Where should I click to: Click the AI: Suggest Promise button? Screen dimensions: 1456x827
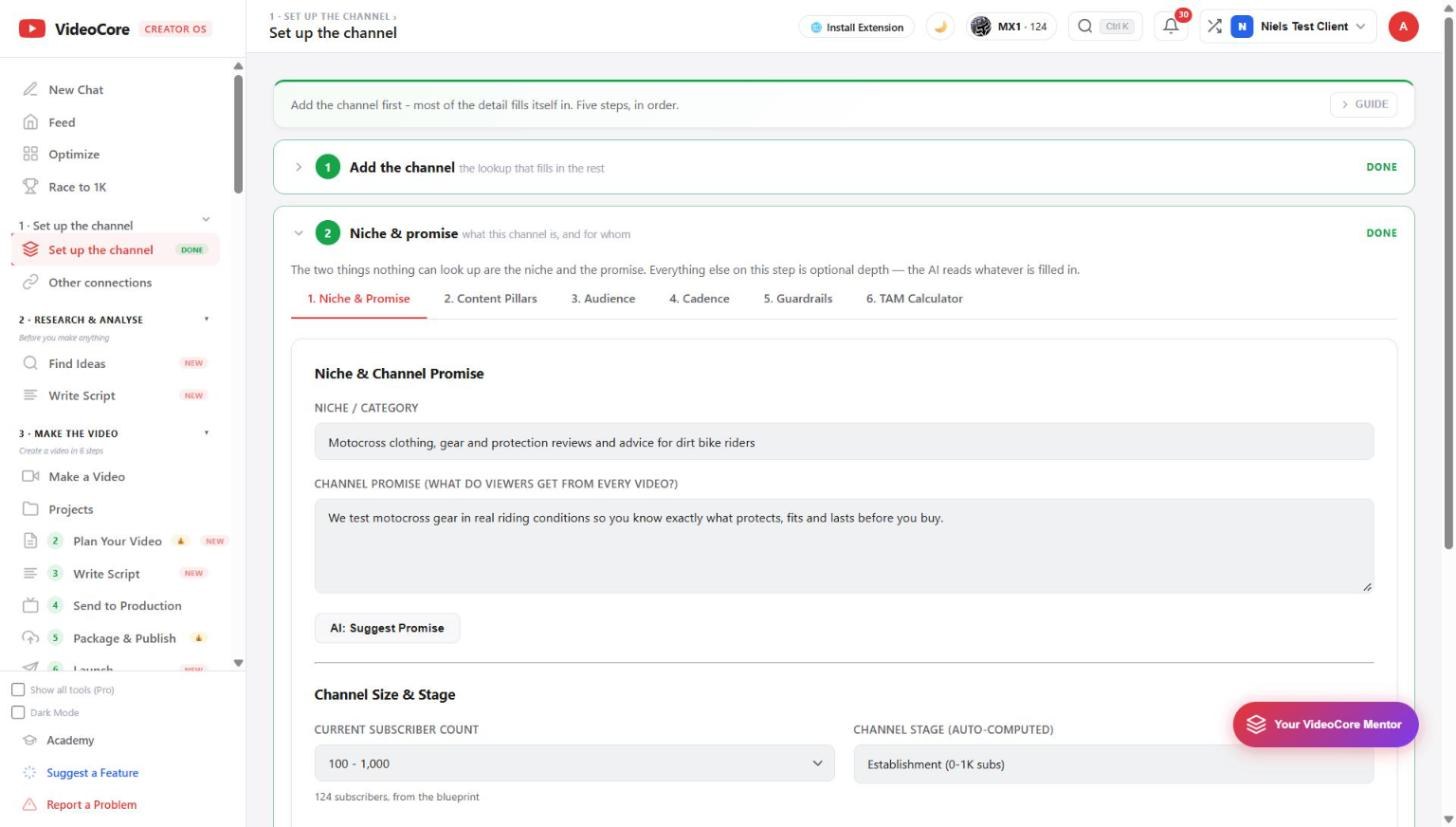387,628
